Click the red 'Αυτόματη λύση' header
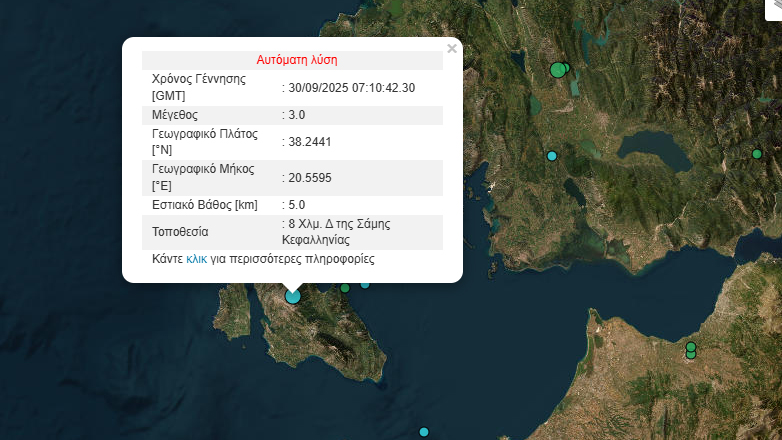782x440 pixels. (x=292, y=60)
